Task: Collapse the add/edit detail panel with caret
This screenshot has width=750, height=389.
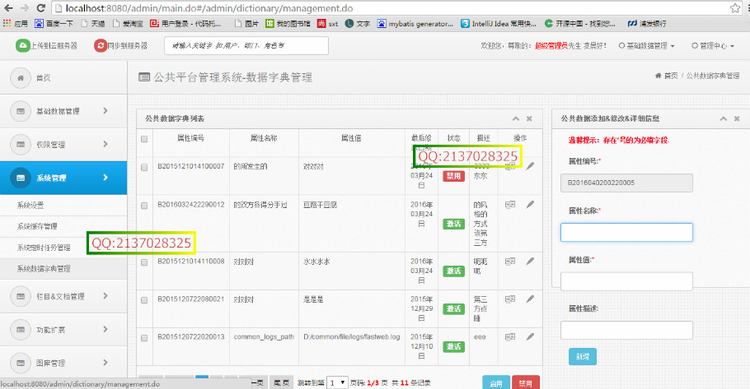Action: tap(723, 119)
